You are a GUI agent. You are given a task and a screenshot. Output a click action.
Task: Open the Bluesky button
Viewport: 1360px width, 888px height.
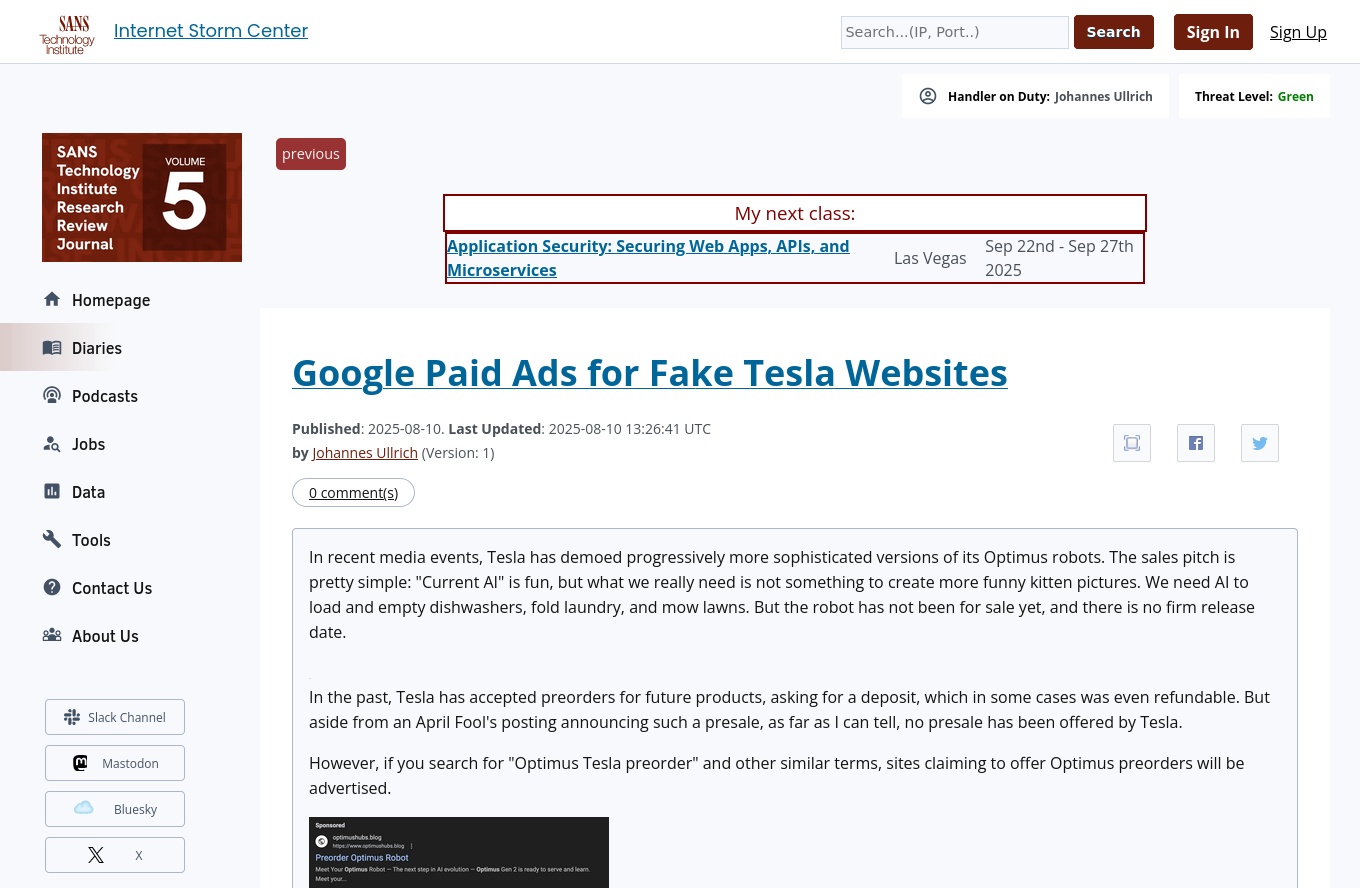[x=115, y=809]
